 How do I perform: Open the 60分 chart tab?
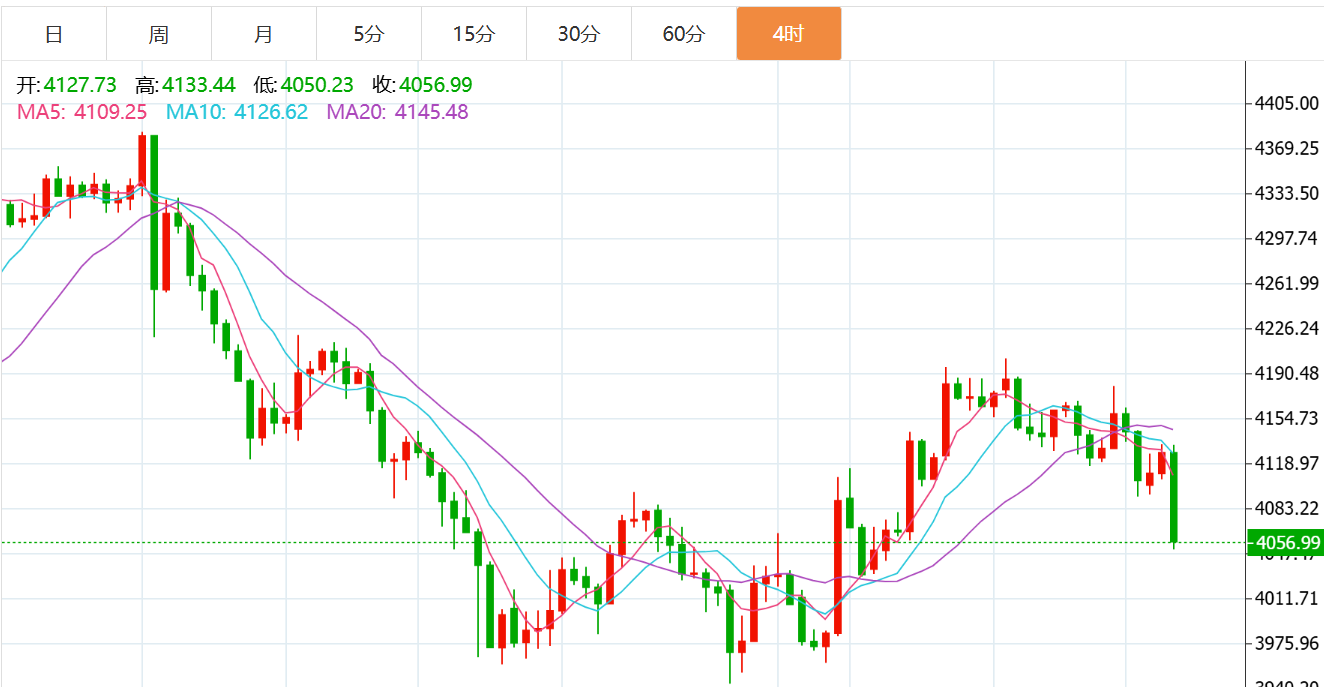click(684, 34)
